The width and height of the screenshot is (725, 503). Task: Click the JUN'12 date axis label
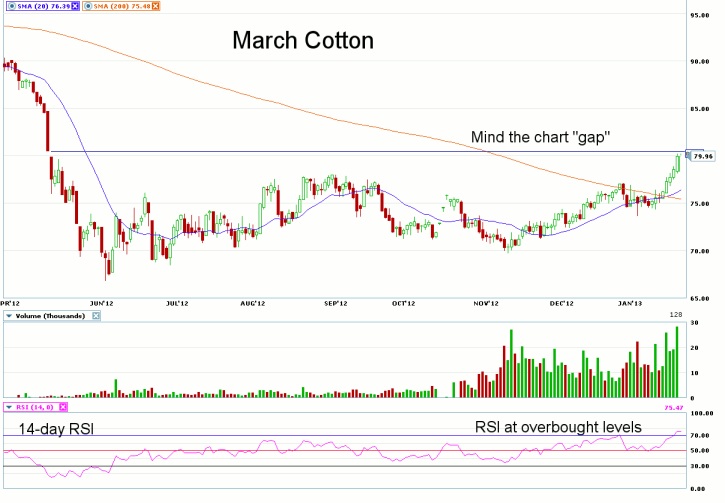pyautogui.click(x=101, y=304)
